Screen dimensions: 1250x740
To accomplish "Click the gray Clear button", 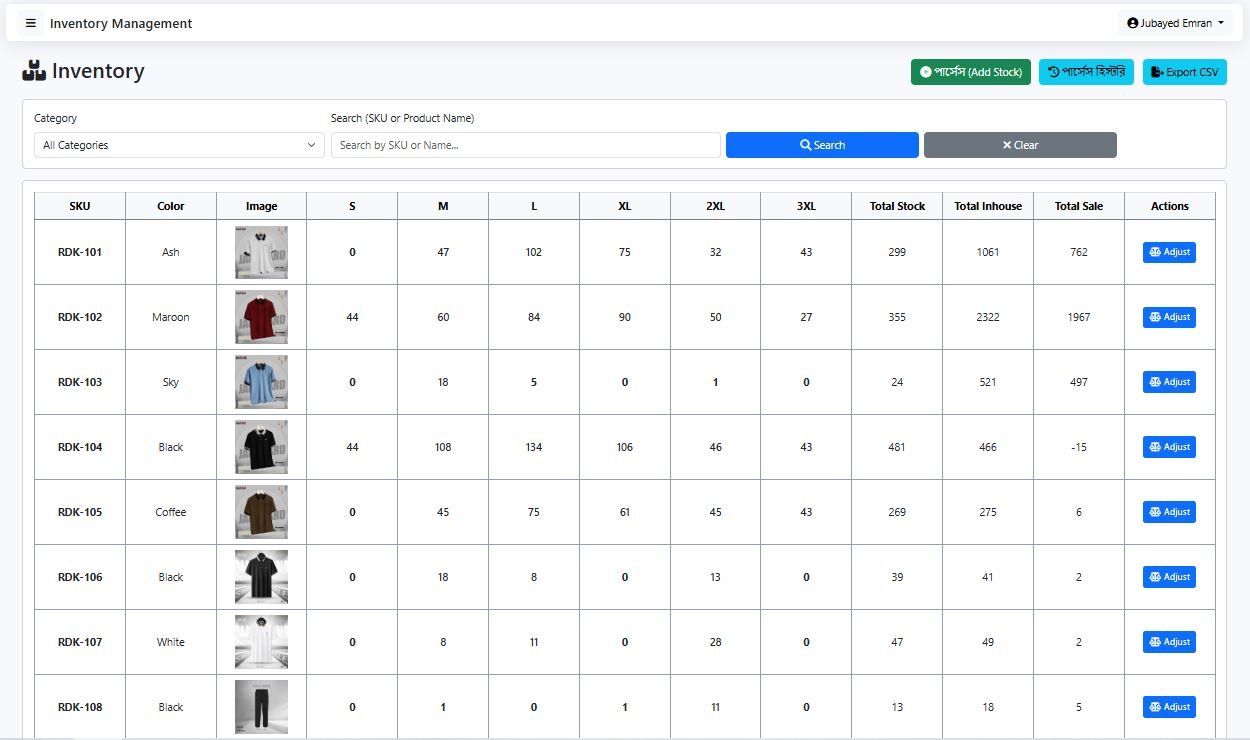I will pos(1020,145).
